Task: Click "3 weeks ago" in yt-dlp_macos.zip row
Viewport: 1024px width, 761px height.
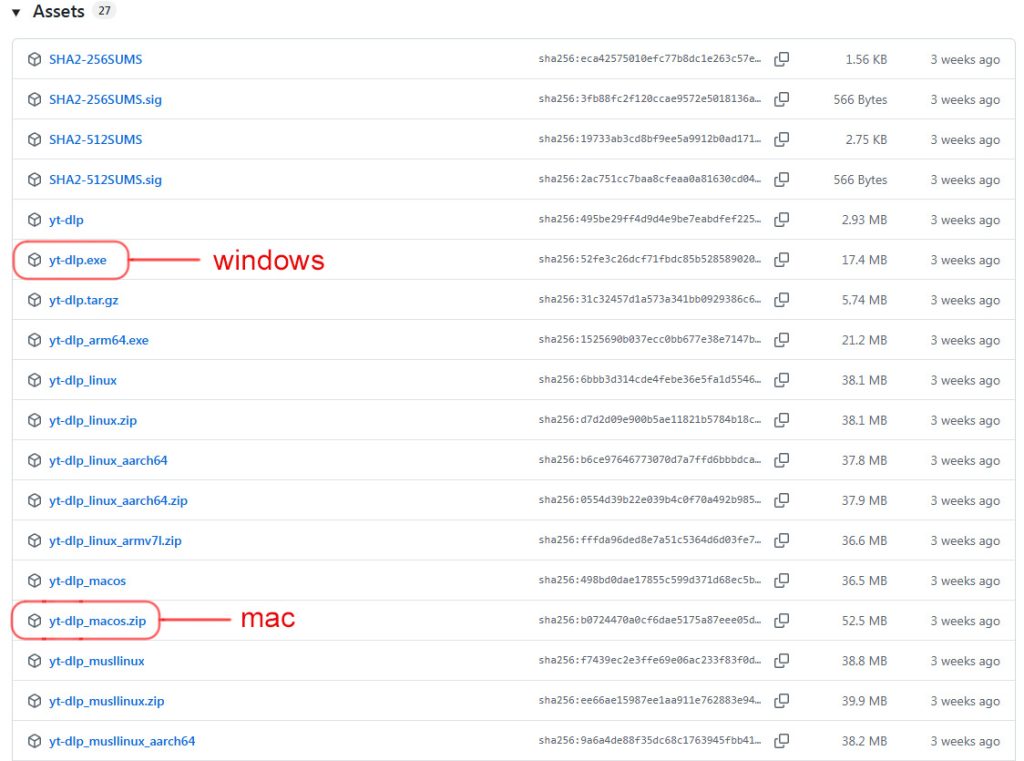Action: point(965,621)
